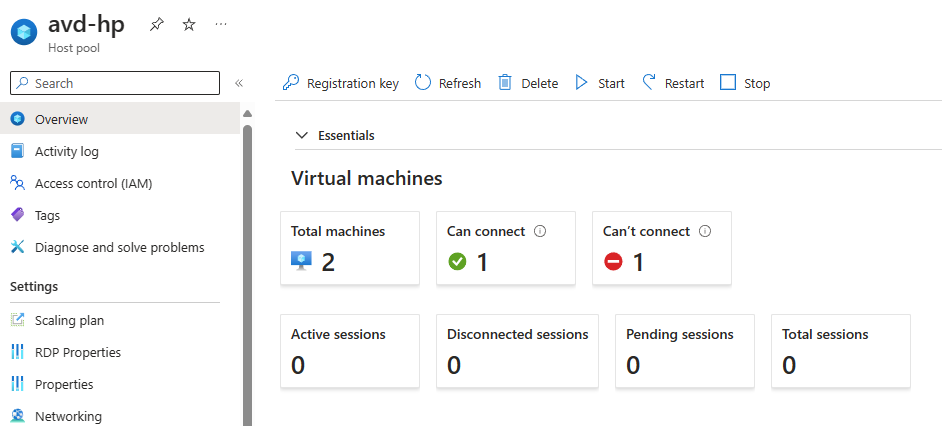The width and height of the screenshot is (942, 426).
Task: Click the Disconnected sessions value 0
Action: [454, 365]
